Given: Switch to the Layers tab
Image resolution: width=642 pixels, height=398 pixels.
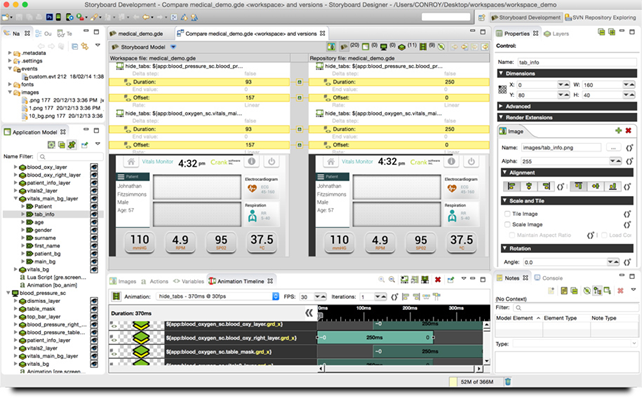Looking at the screenshot, I should pos(556,34).
